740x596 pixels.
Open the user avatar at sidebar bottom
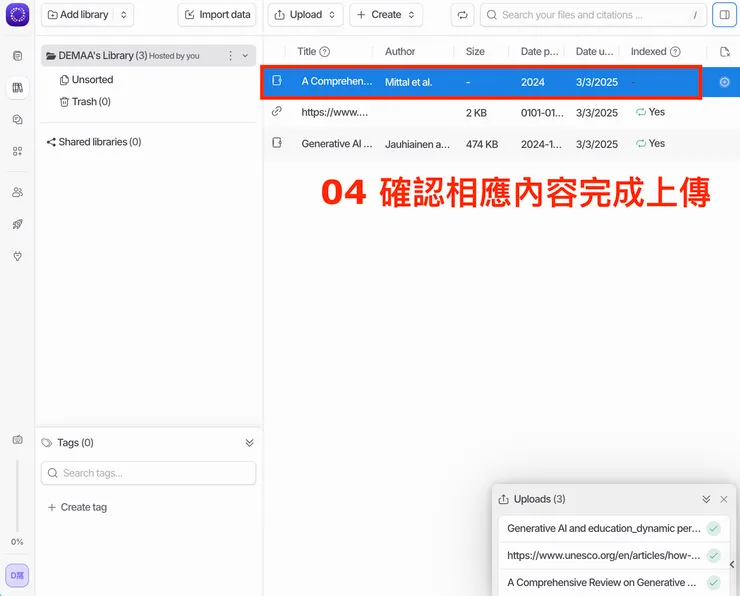[x=17, y=575]
